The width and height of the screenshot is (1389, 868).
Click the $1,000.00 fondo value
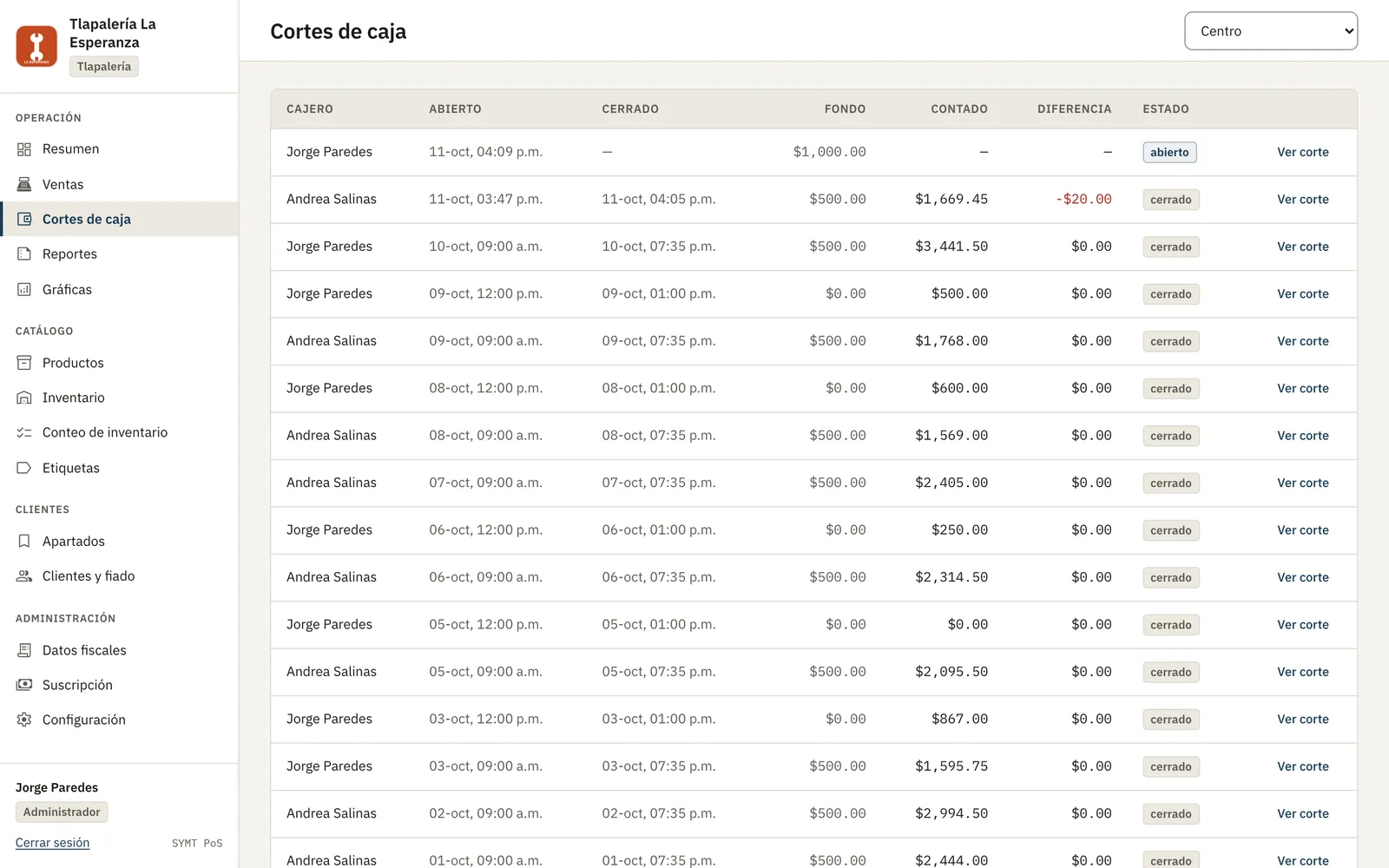click(829, 152)
